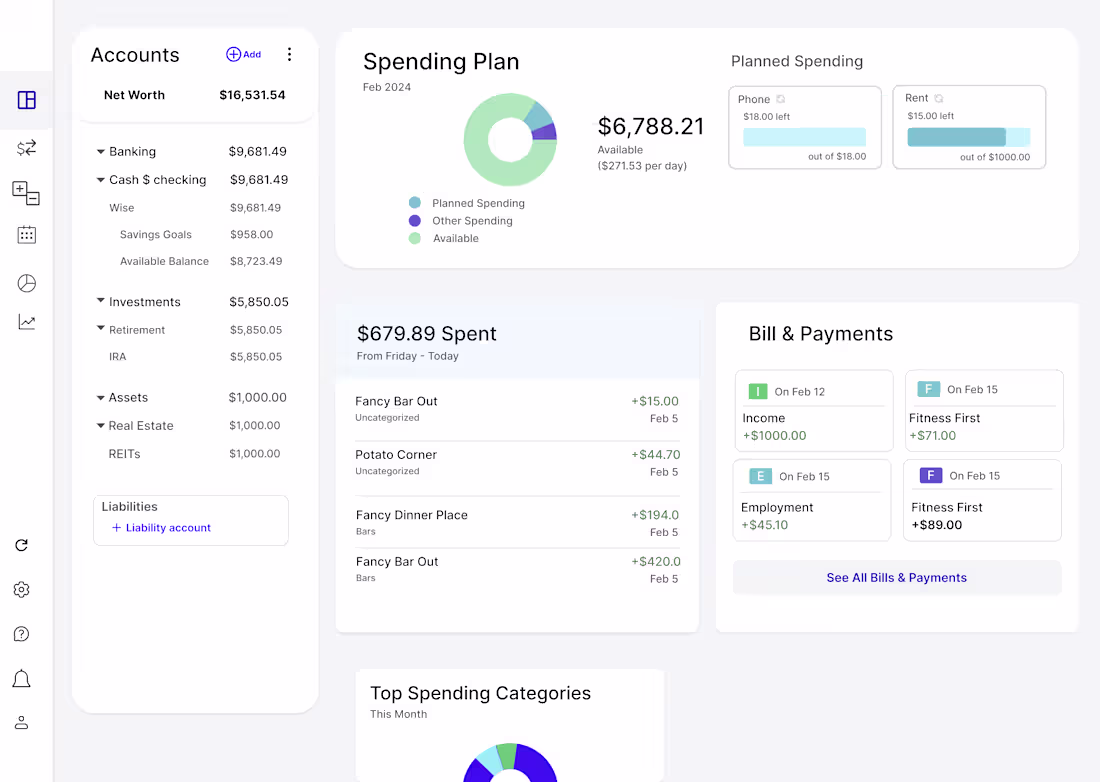Click the three-dot Accounts menu
Viewport: 1100px width, 782px height.
tap(290, 55)
